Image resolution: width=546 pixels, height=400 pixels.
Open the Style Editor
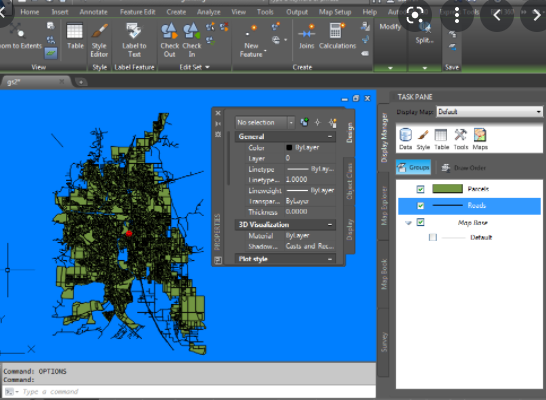coord(99,40)
